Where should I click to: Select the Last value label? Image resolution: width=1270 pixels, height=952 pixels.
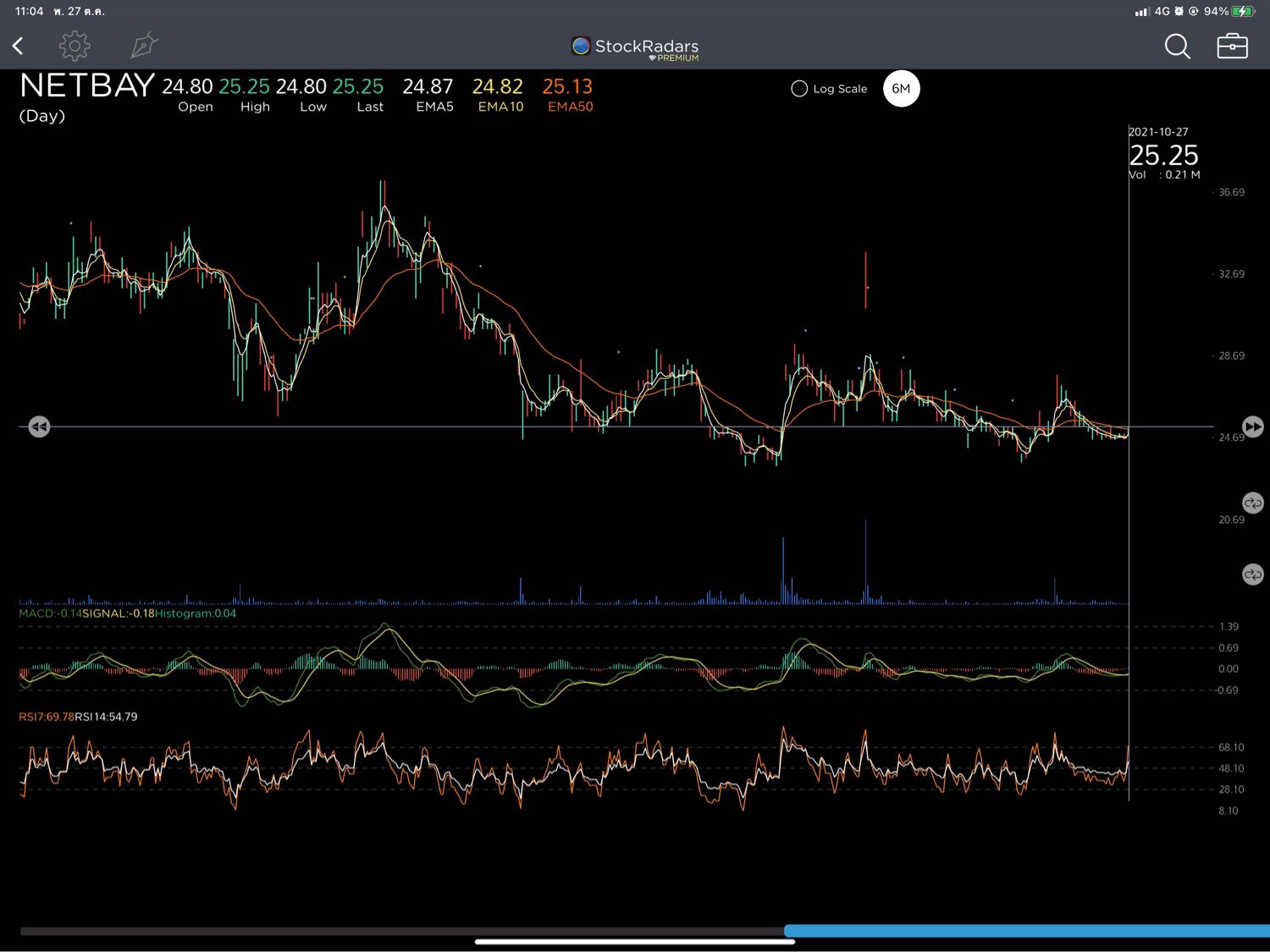pyautogui.click(x=370, y=107)
